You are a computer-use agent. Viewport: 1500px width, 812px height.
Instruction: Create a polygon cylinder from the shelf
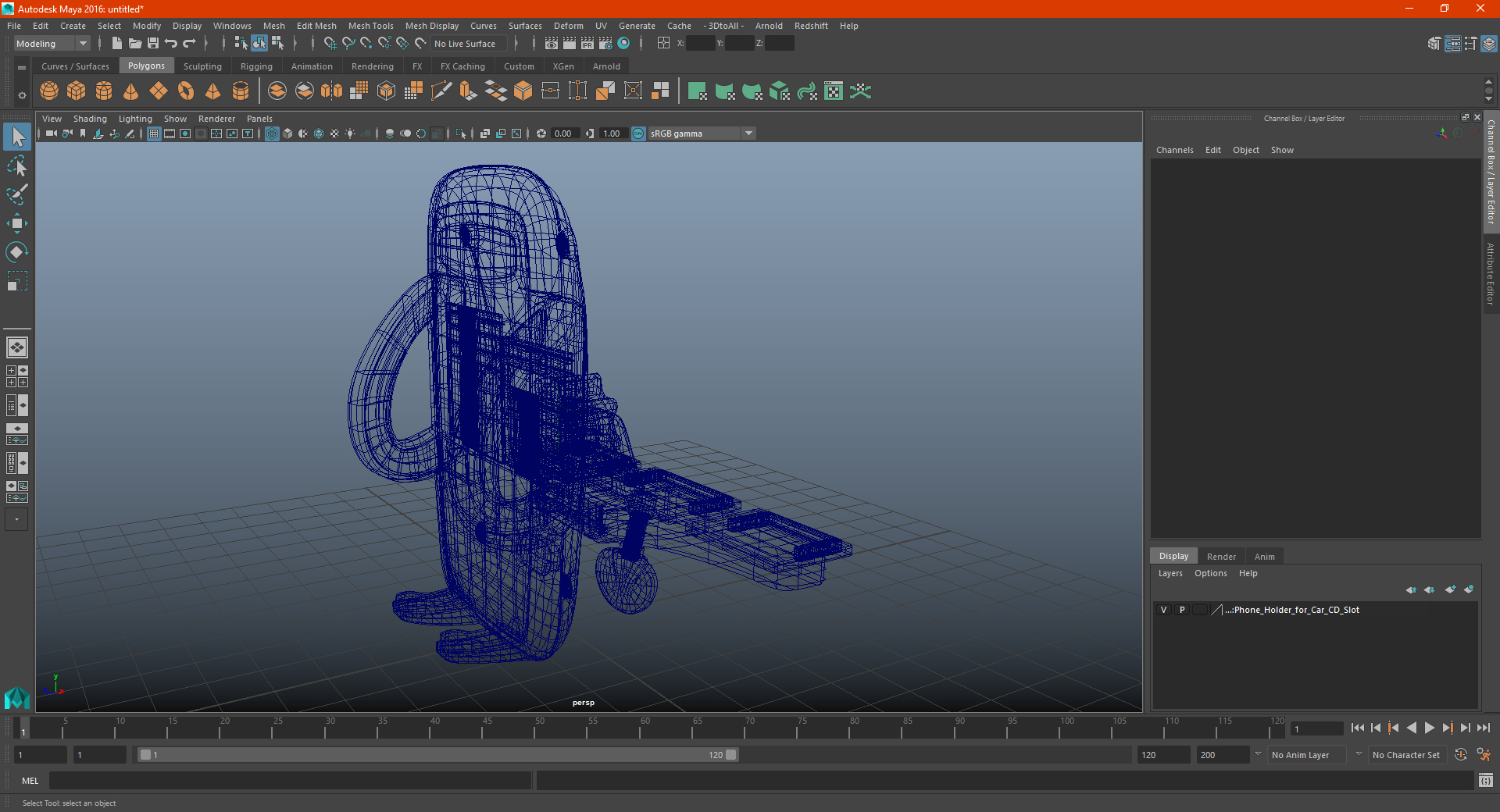[x=104, y=91]
